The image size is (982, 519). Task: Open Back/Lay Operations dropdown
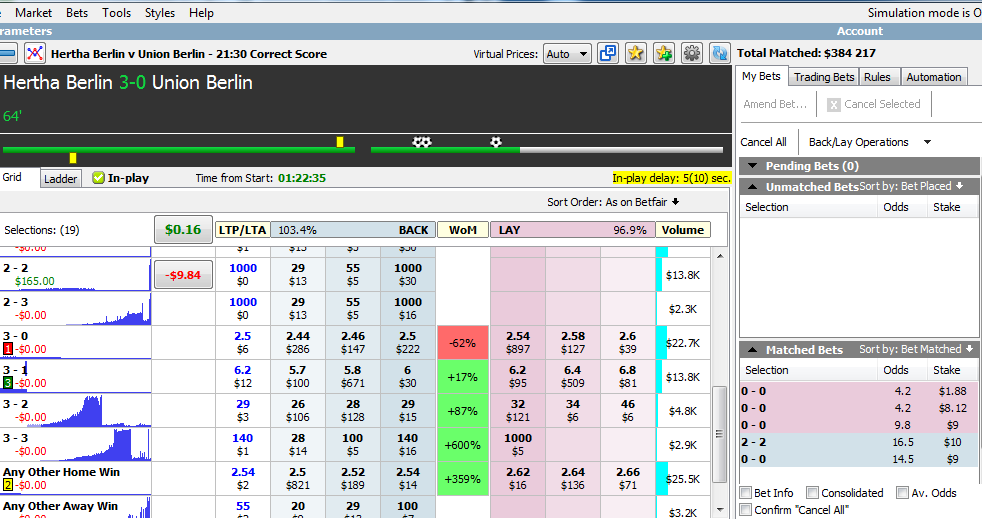coord(869,142)
